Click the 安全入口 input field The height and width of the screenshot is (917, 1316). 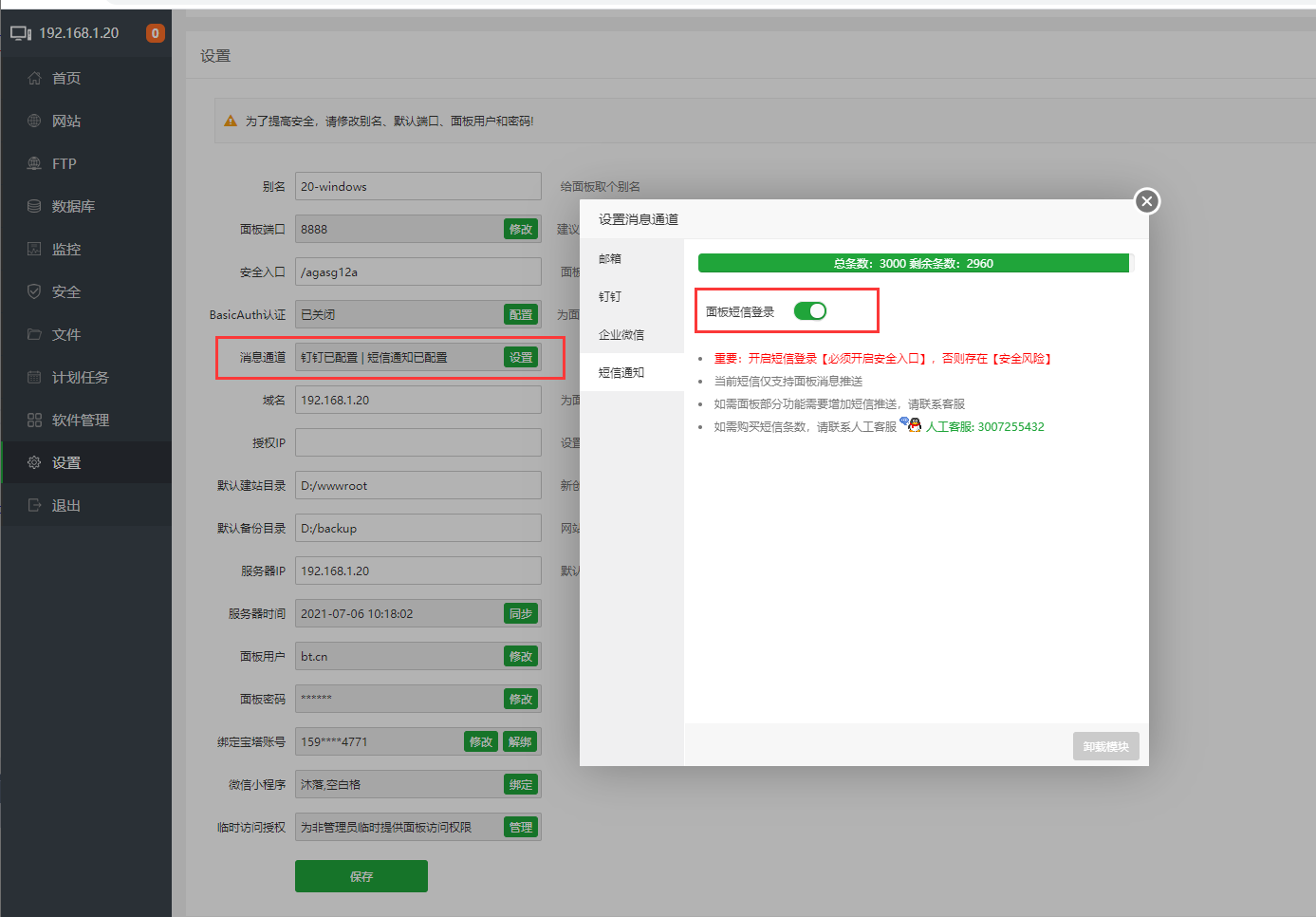pyautogui.click(x=418, y=271)
